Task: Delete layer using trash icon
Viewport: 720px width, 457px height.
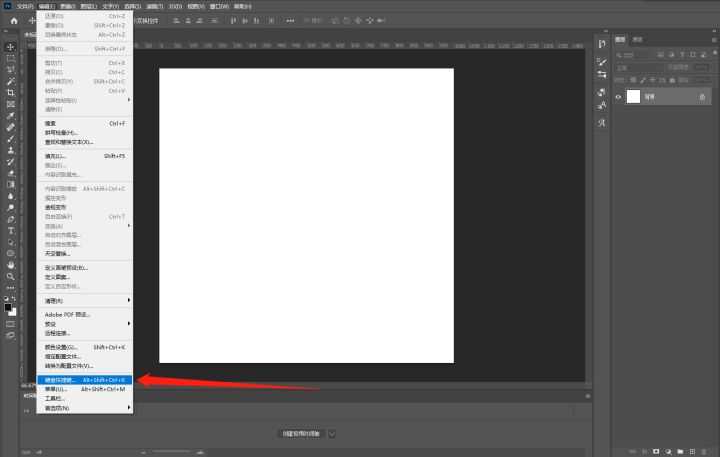Action: 704,451
